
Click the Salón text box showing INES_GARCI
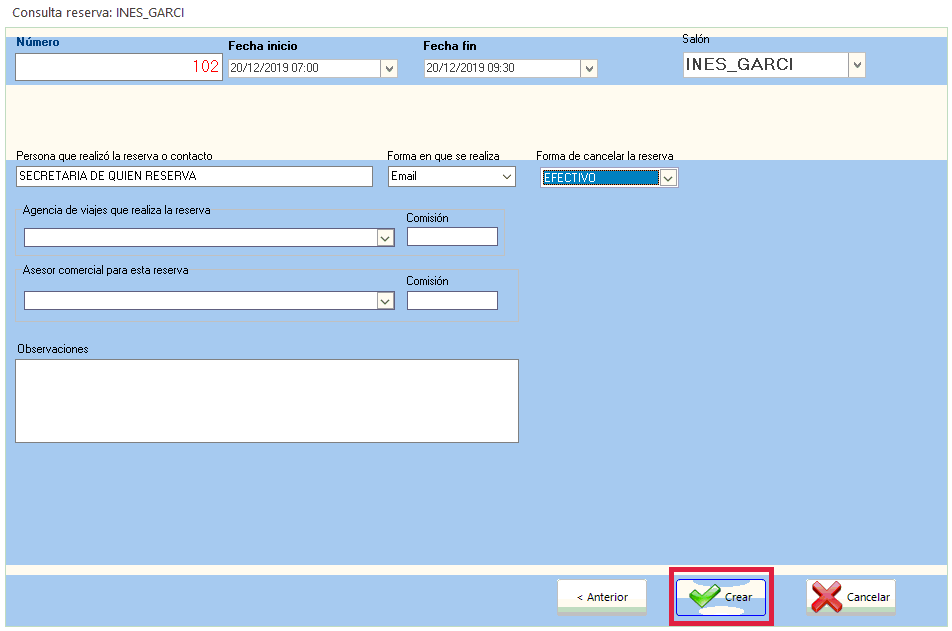click(x=765, y=65)
